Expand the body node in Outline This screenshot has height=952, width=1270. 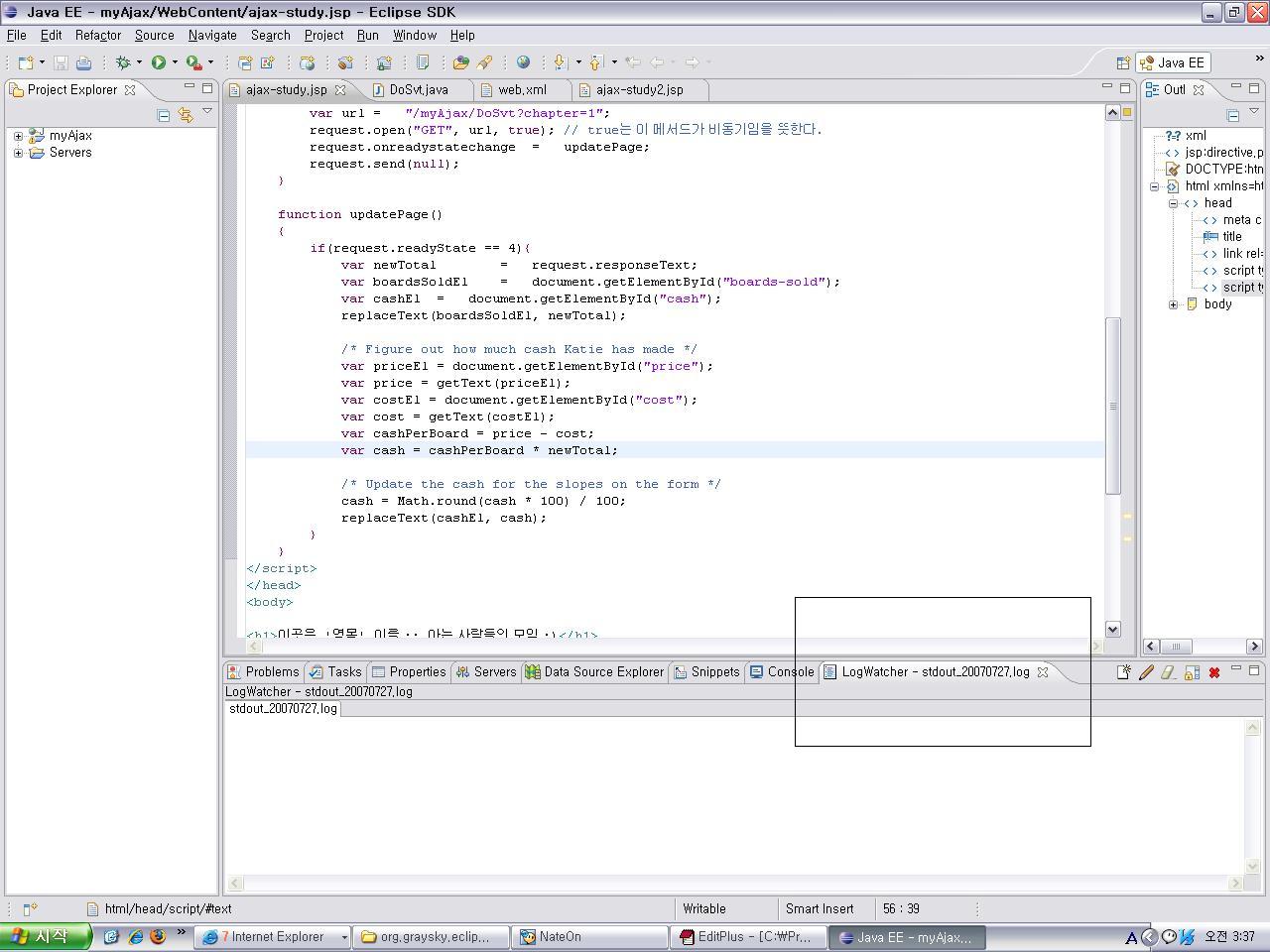[1173, 304]
